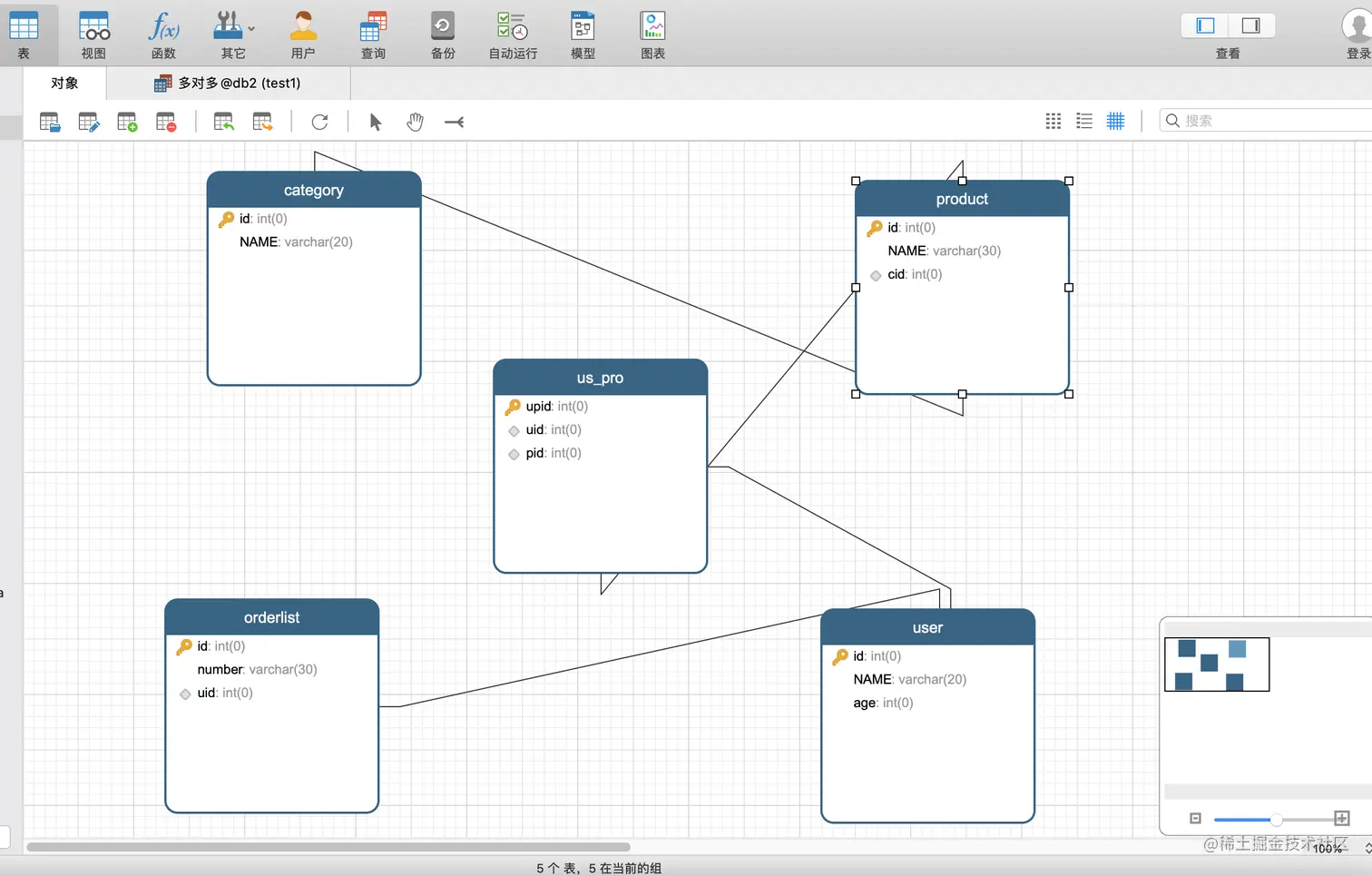The height and width of the screenshot is (876, 1372).
Task: Open the 用户 (User) management section
Action: click(x=303, y=34)
